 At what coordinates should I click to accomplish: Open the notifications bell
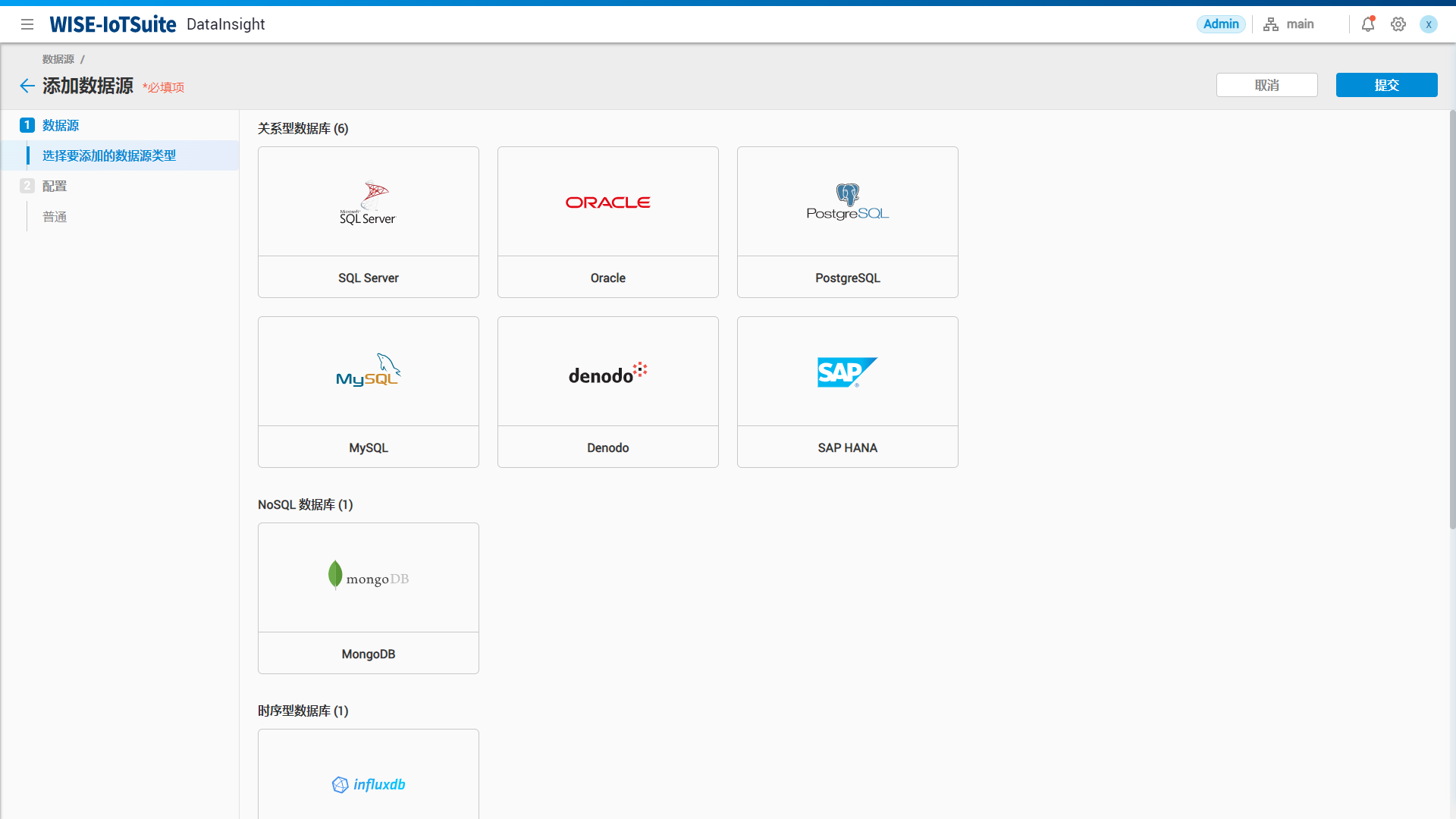point(1367,24)
